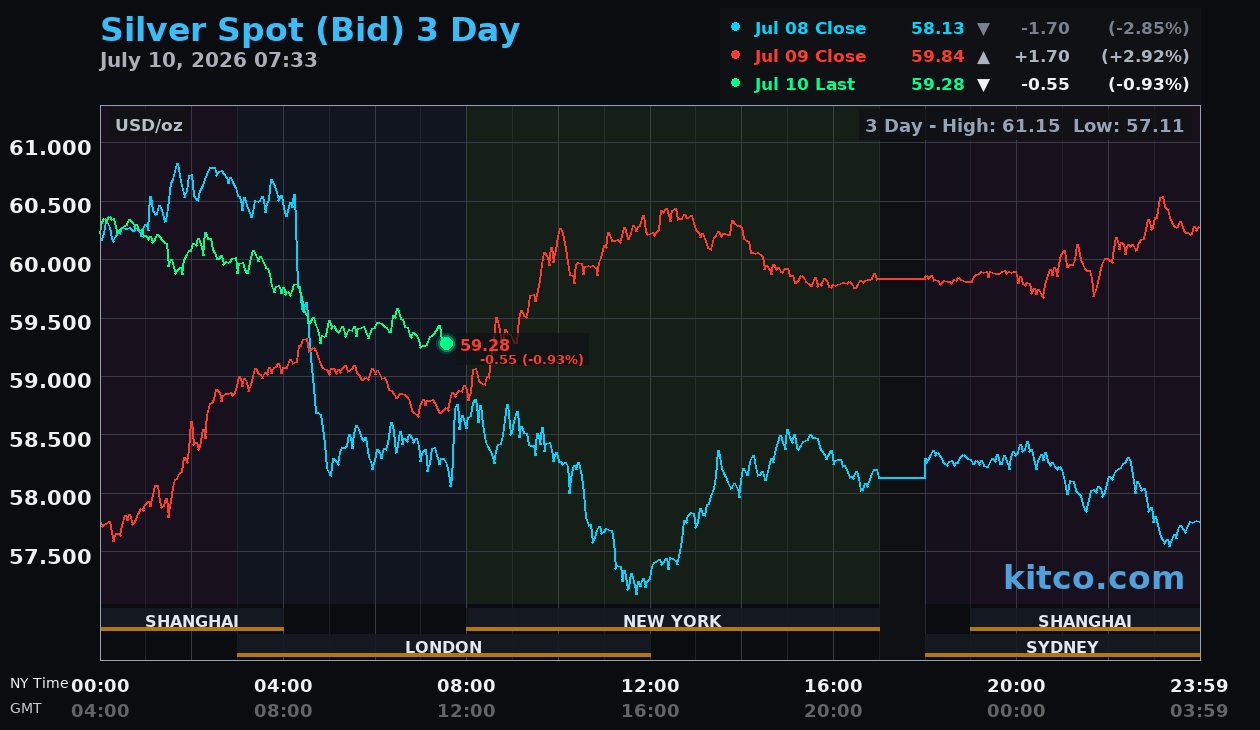Image resolution: width=1260 pixels, height=730 pixels.
Task: Select the Jul 08 Close legend label
Action: [810, 28]
